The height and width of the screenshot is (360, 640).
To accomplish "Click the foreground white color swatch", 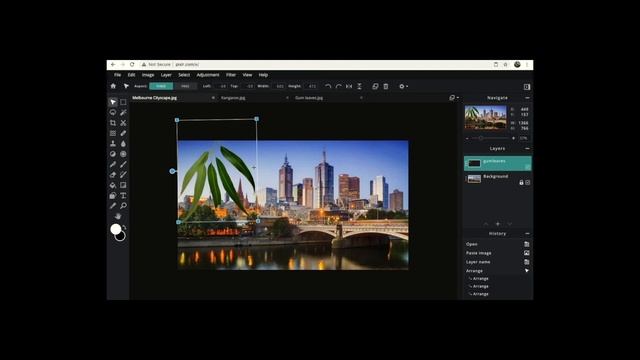I will pos(116,229).
